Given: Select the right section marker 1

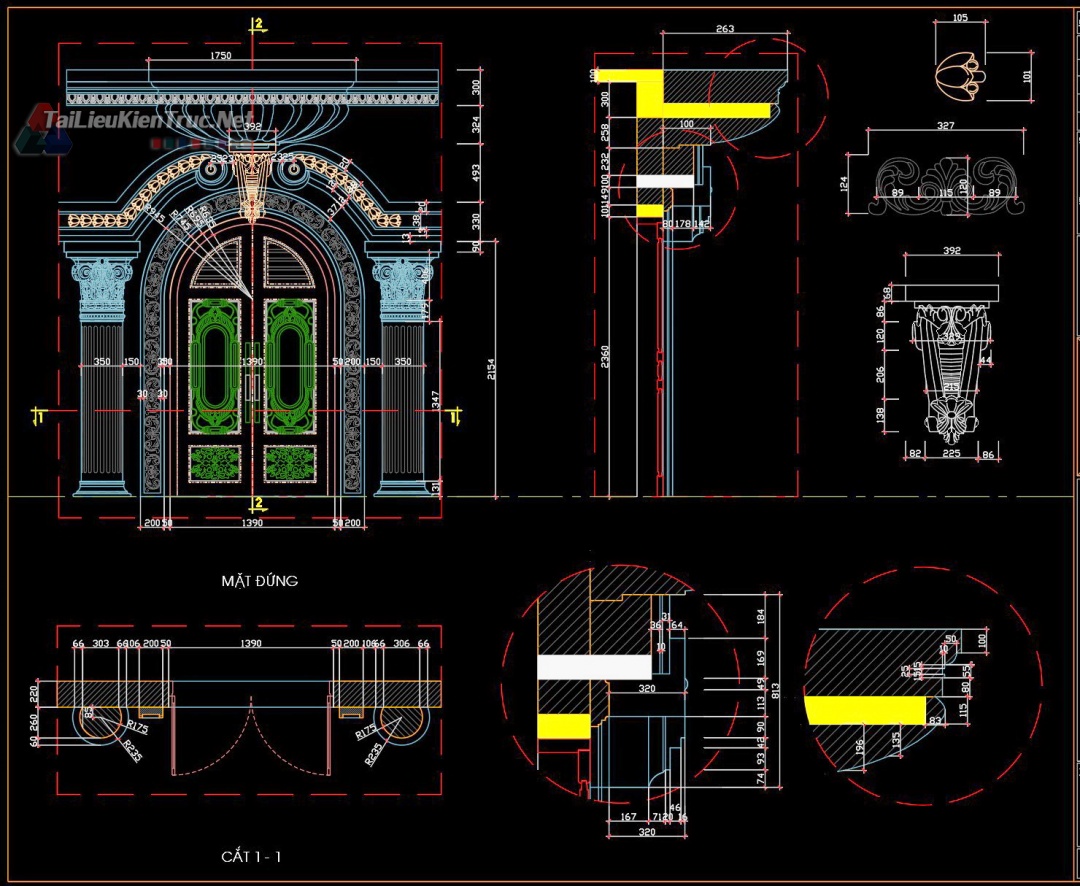Looking at the screenshot, I should pos(455,413).
